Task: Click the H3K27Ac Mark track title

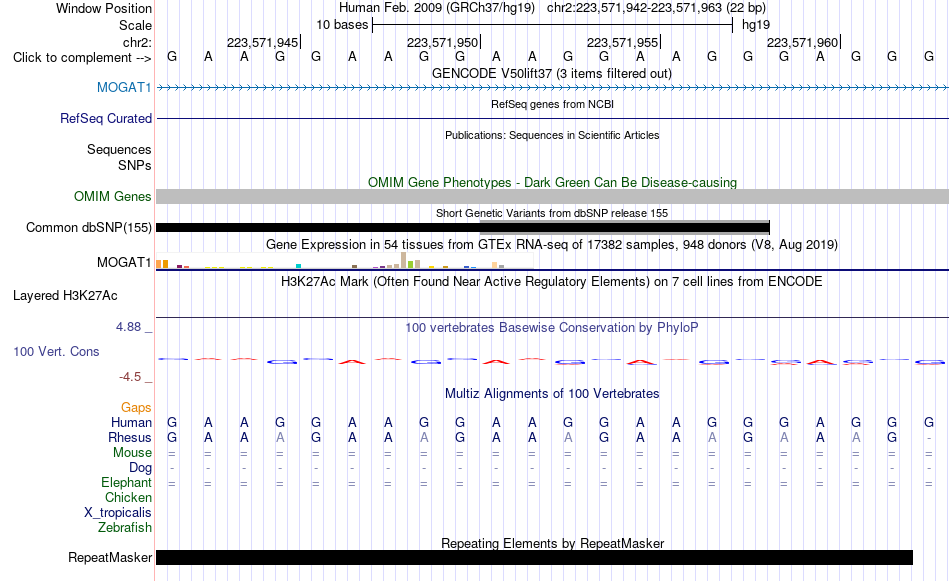Action: point(552,282)
